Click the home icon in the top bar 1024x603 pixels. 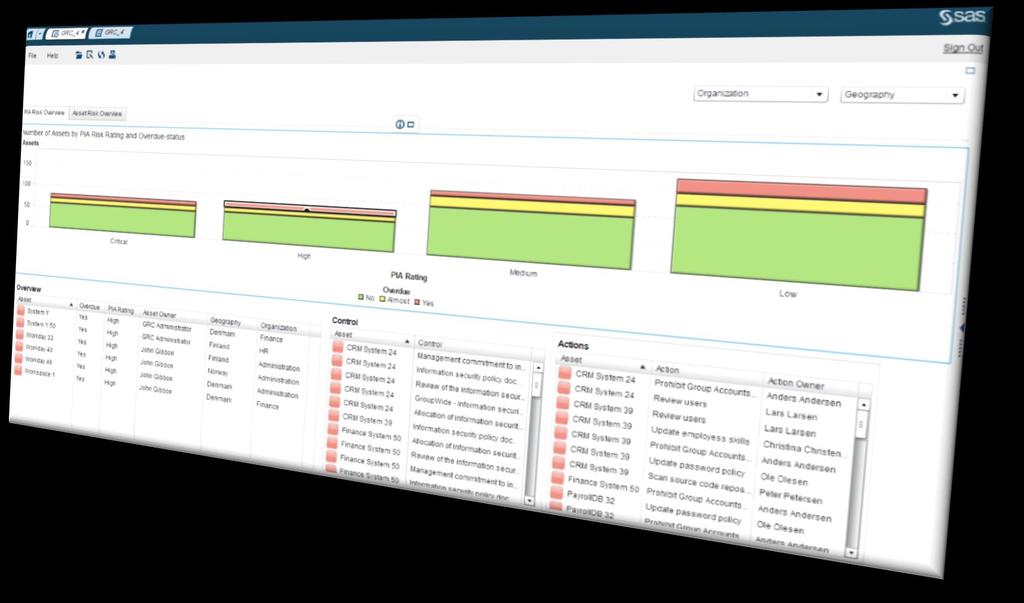coord(31,33)
